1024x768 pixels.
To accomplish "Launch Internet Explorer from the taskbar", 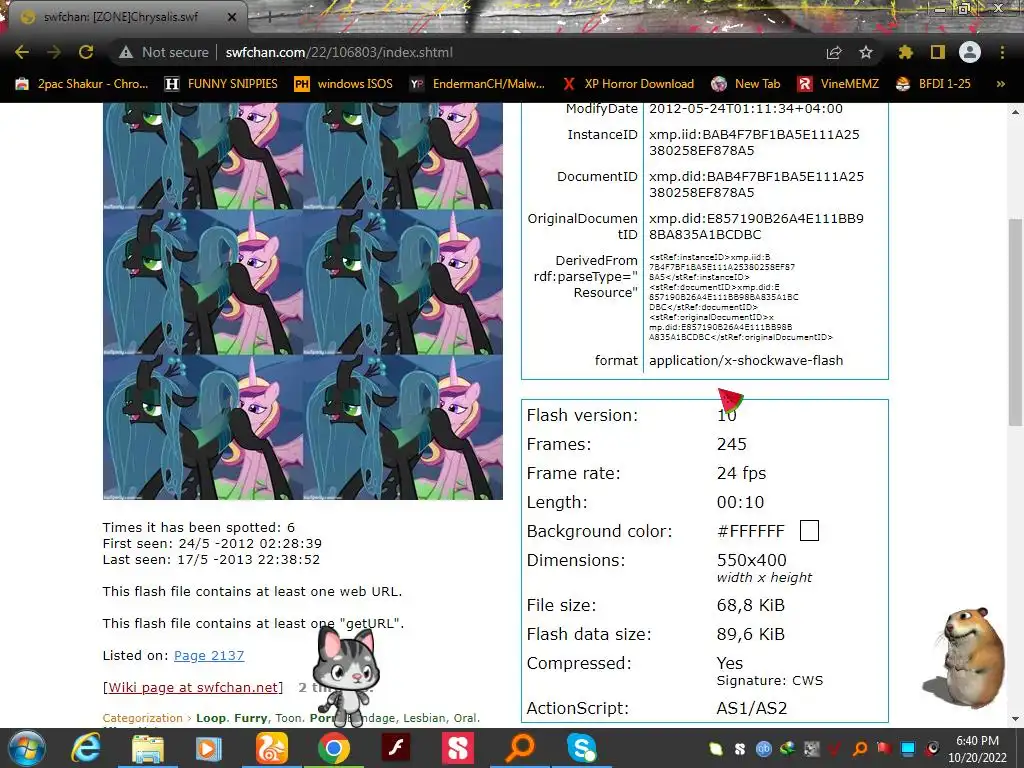I will pos(86,748).
